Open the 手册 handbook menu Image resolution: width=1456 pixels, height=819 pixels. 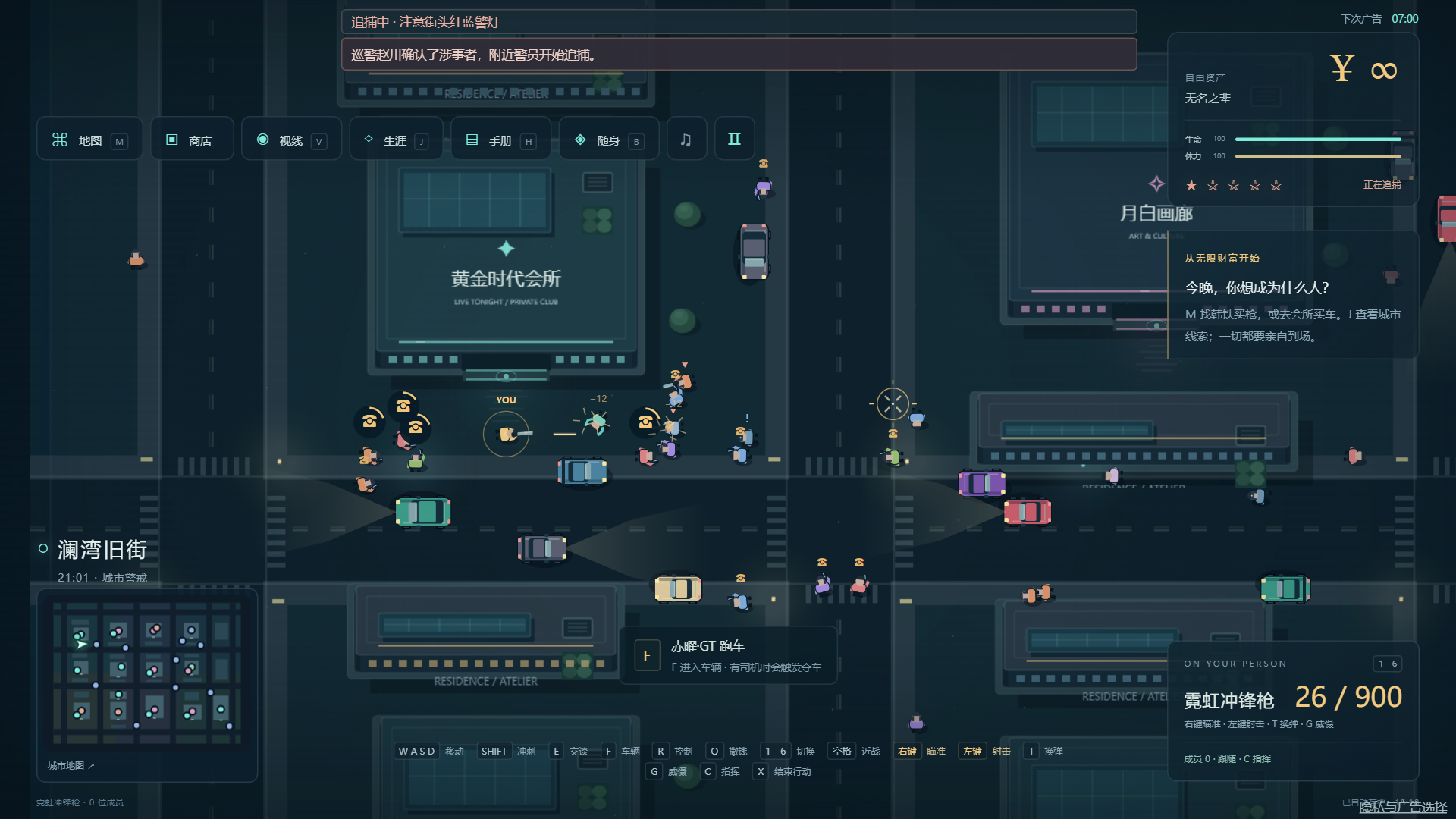pyautogui.click(x=500, y=140)
